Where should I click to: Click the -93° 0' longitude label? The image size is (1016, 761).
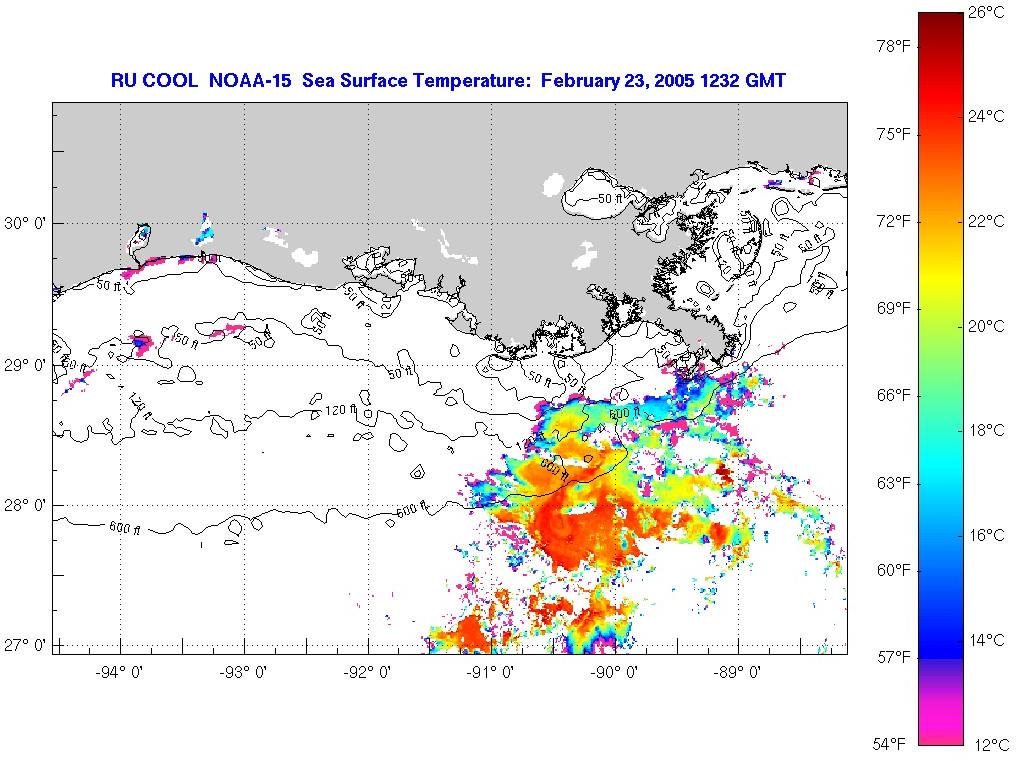coord(243,672)
